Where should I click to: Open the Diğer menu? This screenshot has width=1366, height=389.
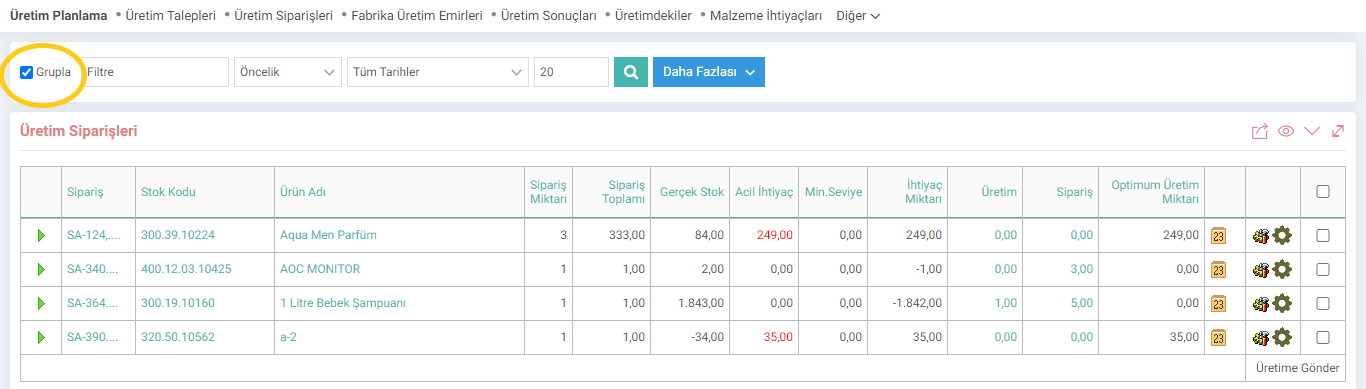tap(857, 16)
